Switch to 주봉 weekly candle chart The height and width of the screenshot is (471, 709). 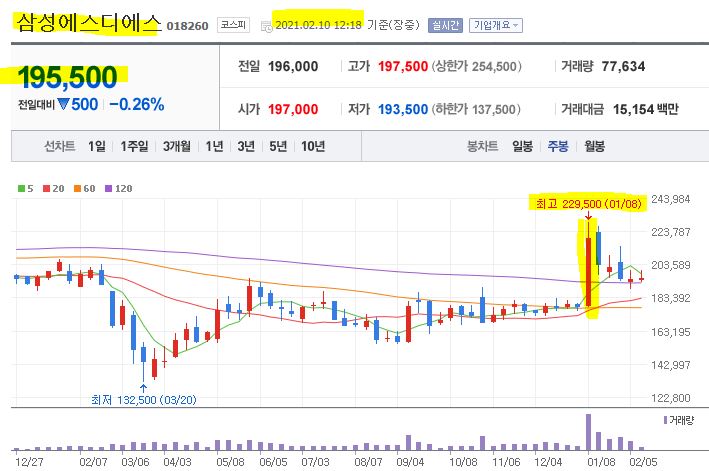pos(558,146)
